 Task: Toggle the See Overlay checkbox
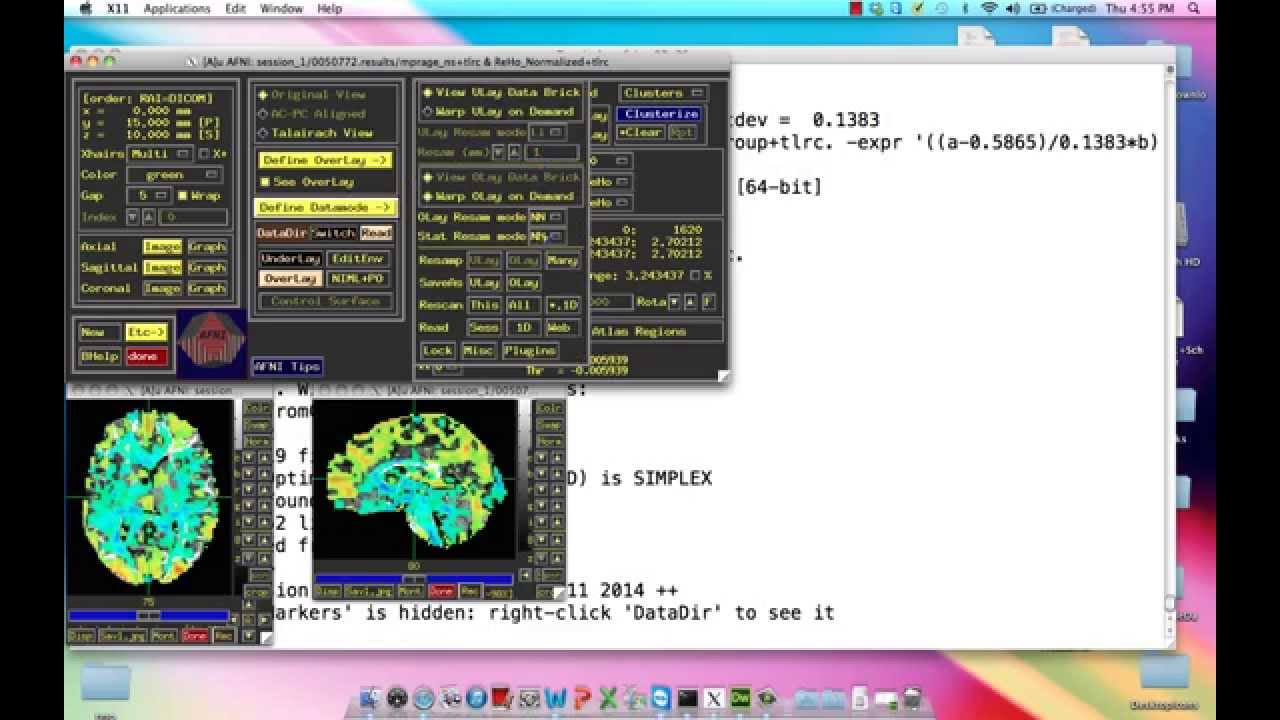pyautogui.click(x=265, y=182)
